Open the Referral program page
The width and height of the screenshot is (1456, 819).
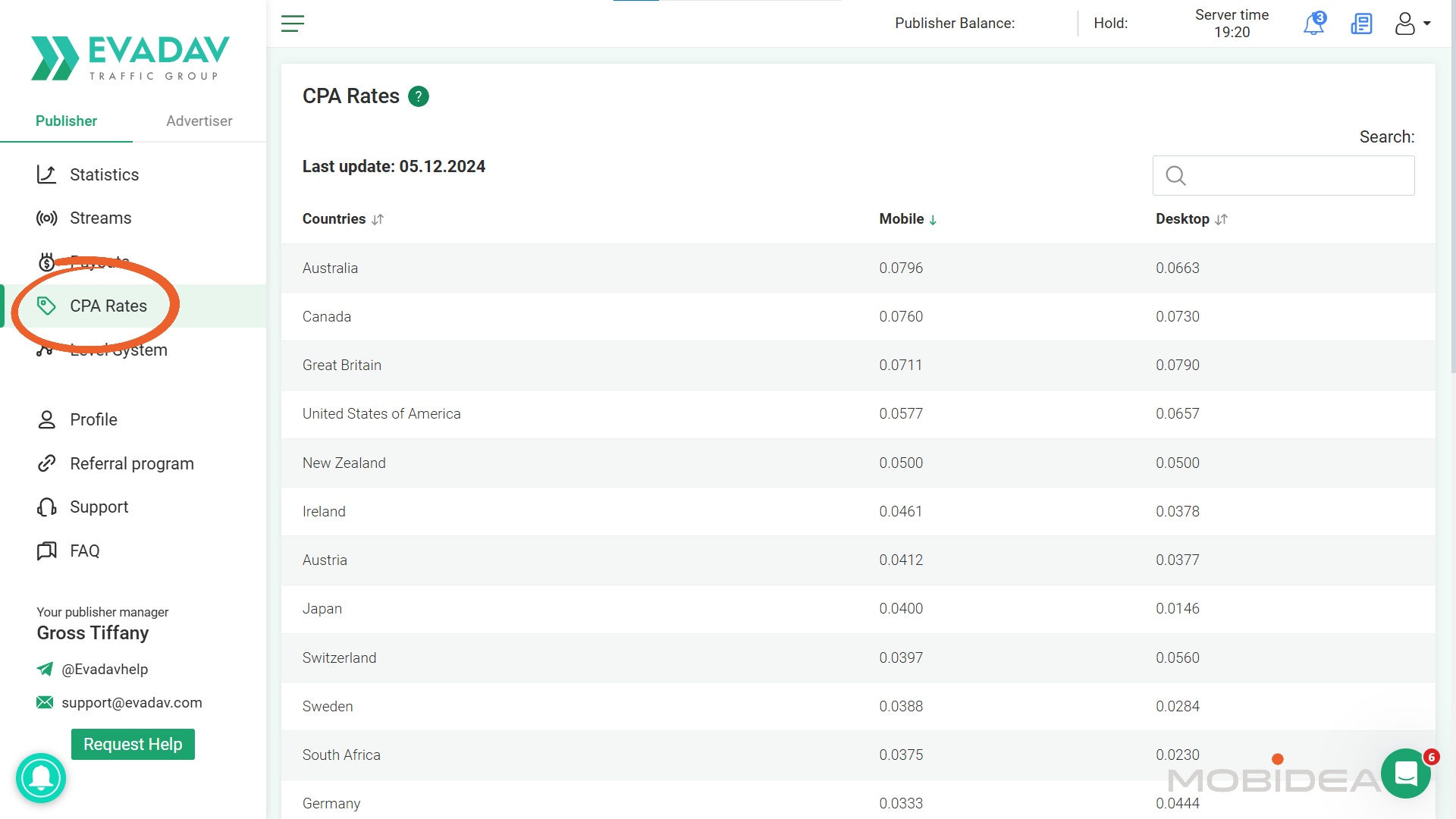click(x=132, y=464)
